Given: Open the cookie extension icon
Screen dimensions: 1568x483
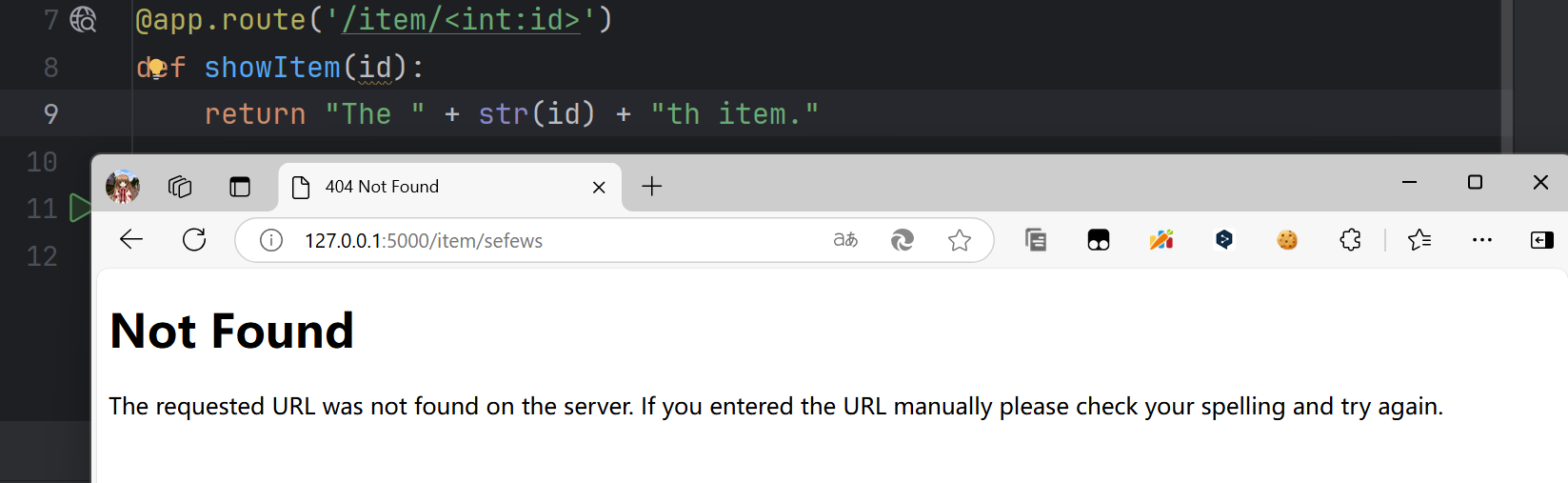Looking at the screenshot, I should (x=1287, y=240).
